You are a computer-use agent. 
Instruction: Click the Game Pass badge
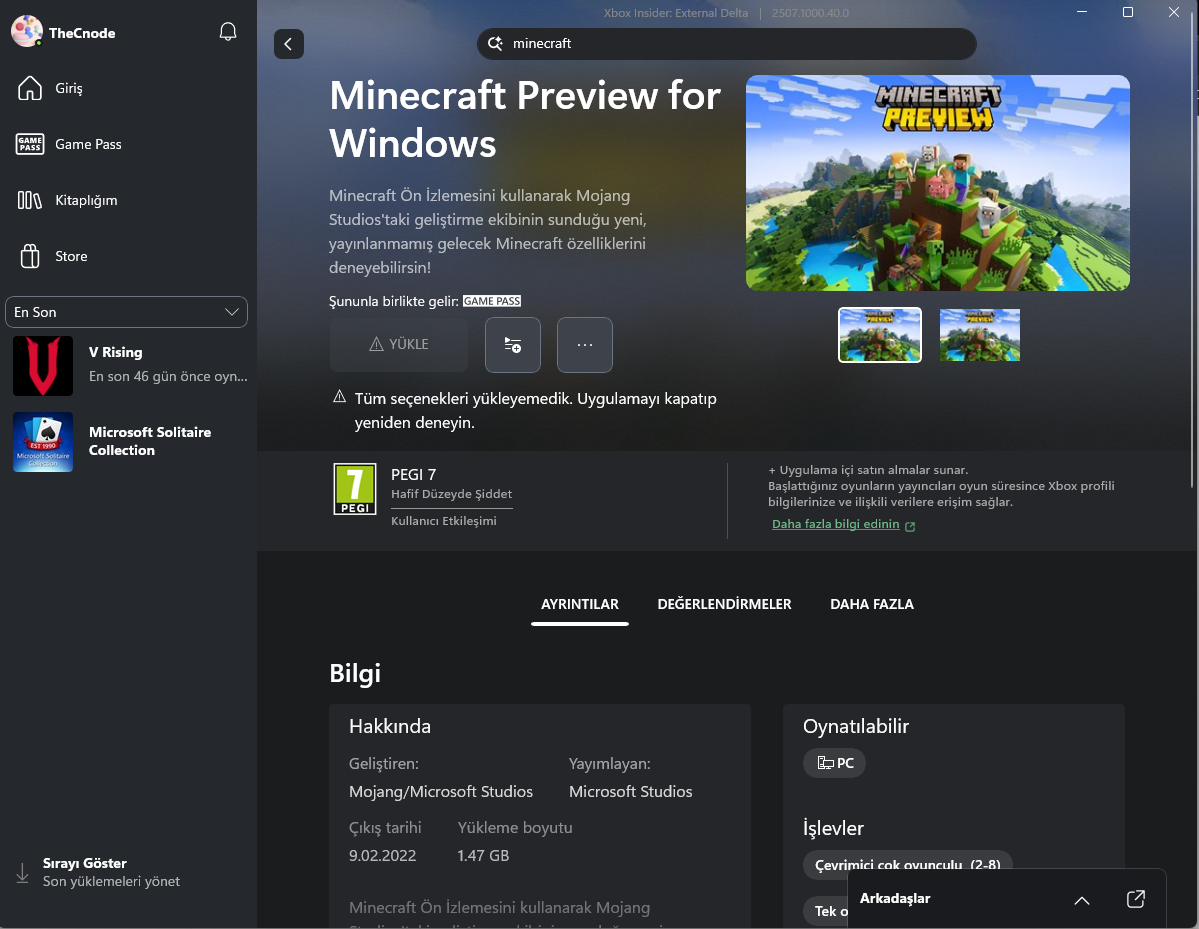coord(492,301)
